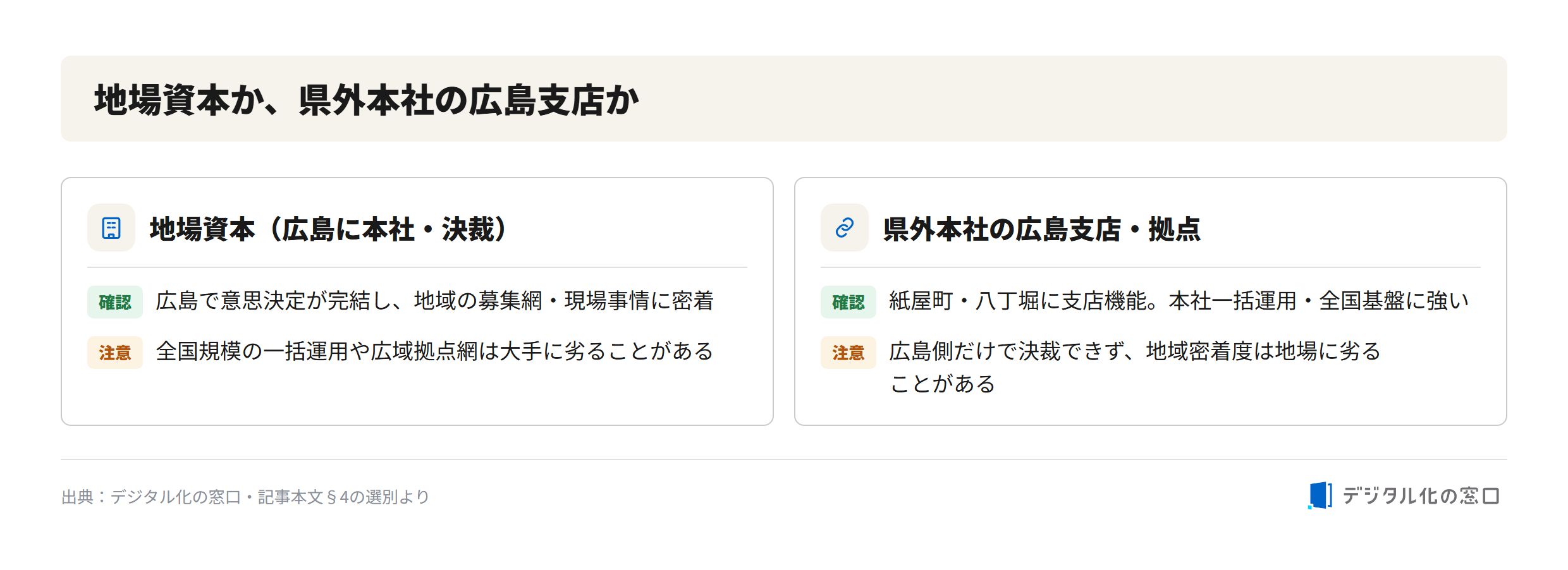Select the main title 地場資本か、県外本社の広島支店か

(367, 100)
